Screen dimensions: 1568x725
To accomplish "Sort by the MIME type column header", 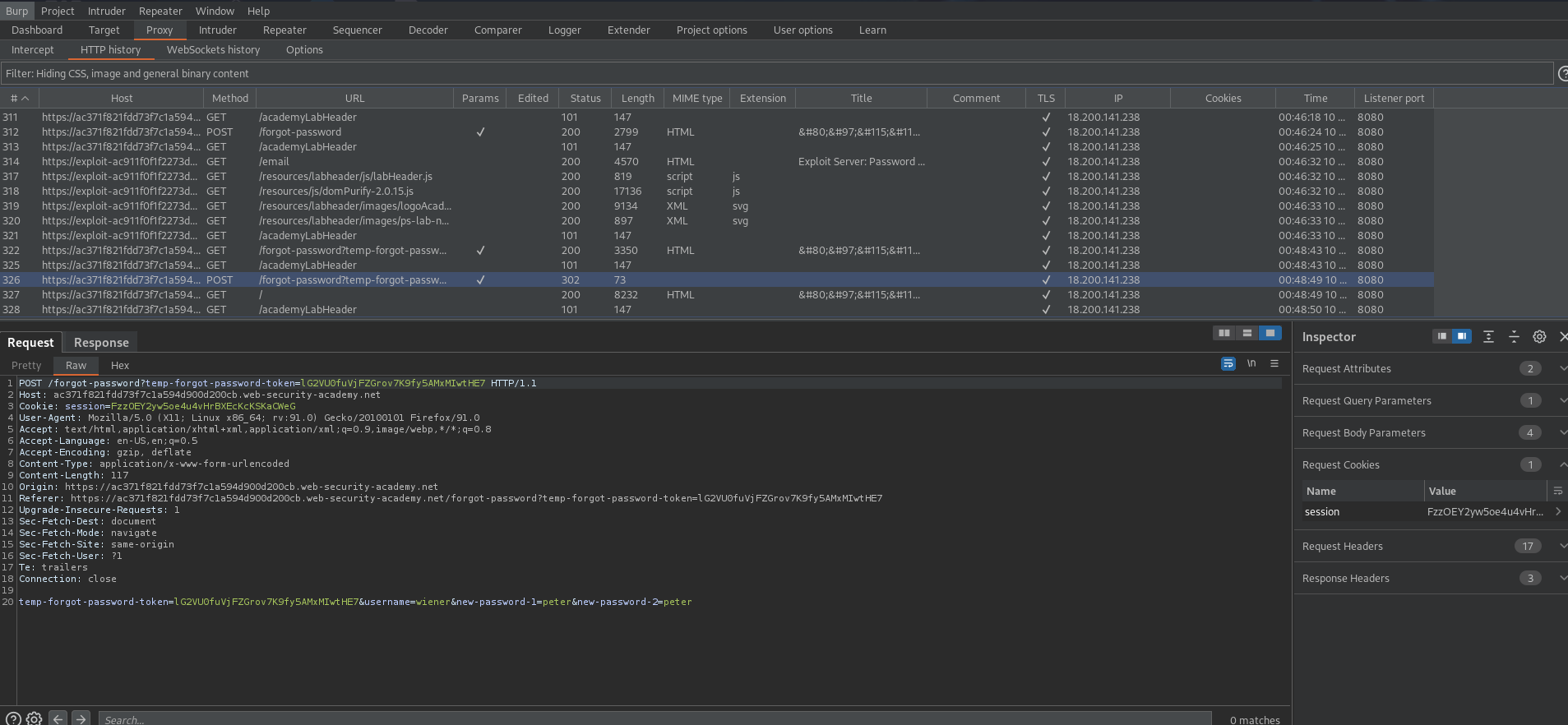I will click(x=697, y=98).
